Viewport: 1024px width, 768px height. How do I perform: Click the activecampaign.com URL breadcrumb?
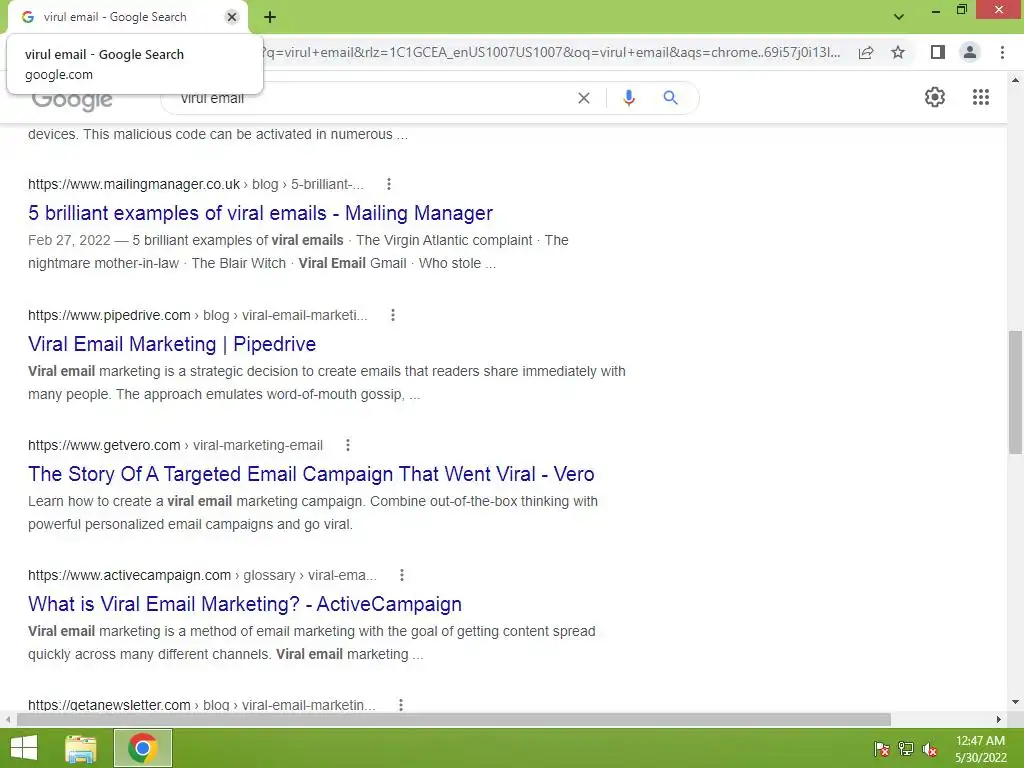(202, 575)
